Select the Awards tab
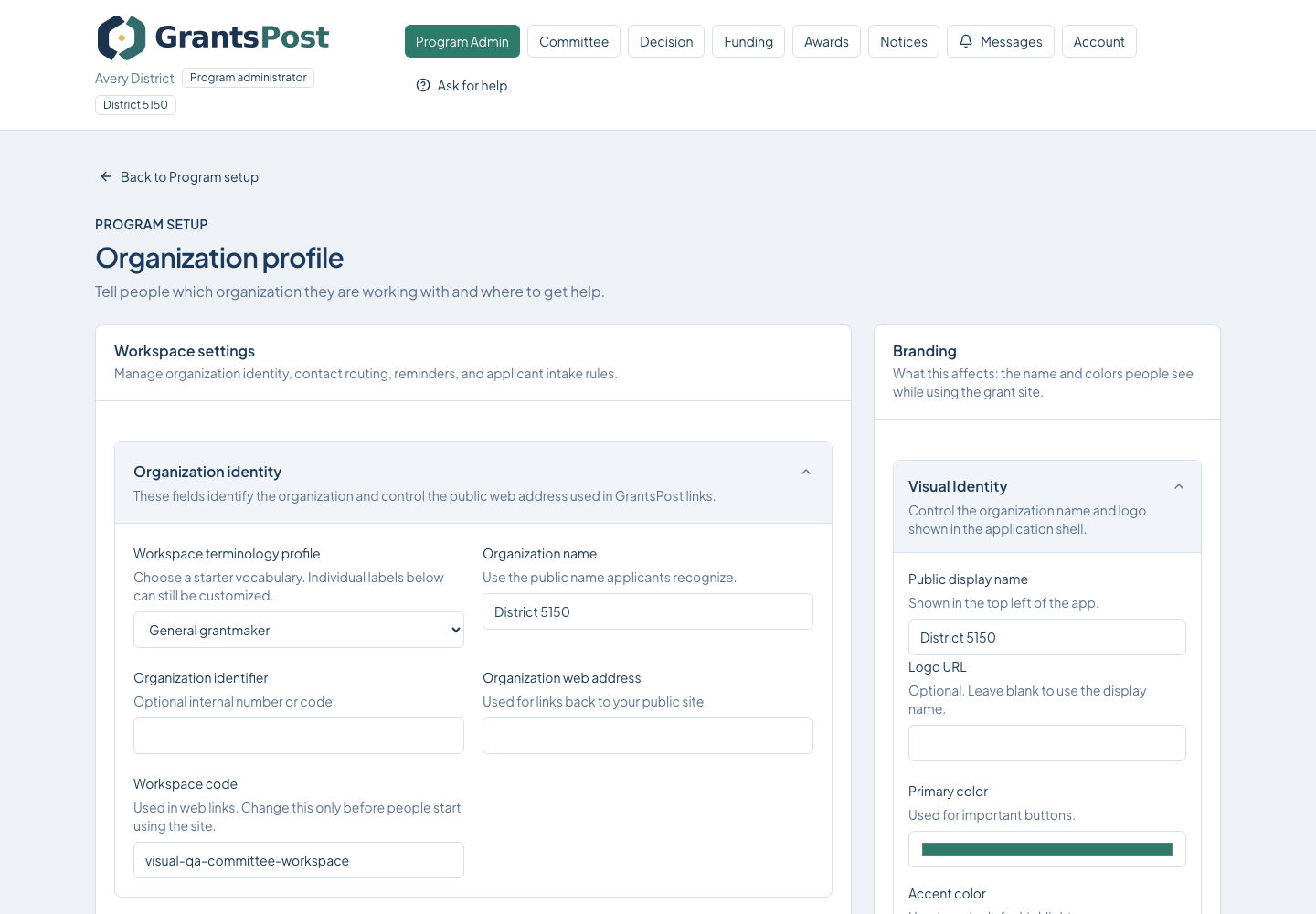The width and height of the screenshot is (1316, 914). click(826, 41)
